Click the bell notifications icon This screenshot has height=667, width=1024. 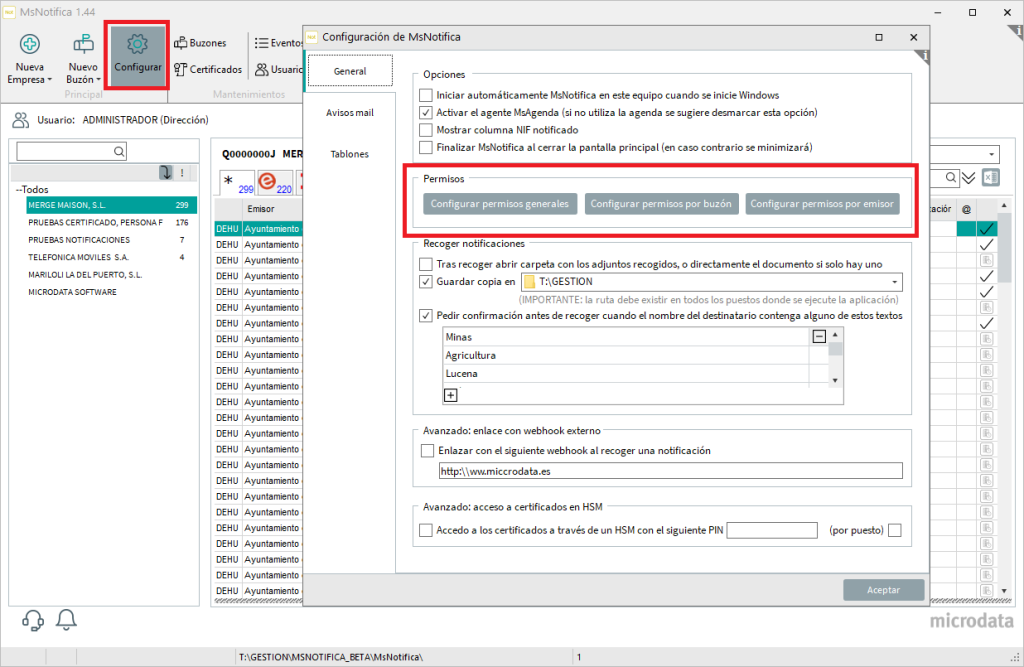point(66,619)
